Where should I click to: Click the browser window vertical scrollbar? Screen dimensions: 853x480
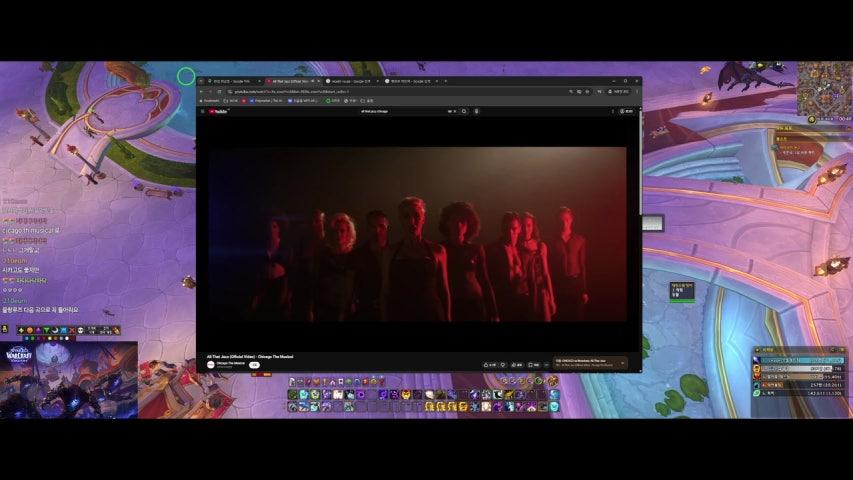click(x=640, y=163)
